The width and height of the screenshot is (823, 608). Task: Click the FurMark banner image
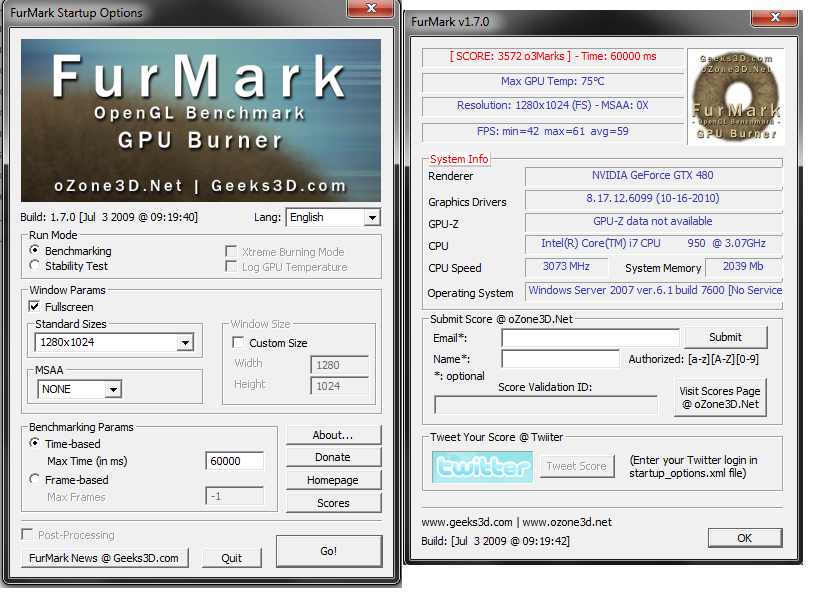(x=201, y=120)
